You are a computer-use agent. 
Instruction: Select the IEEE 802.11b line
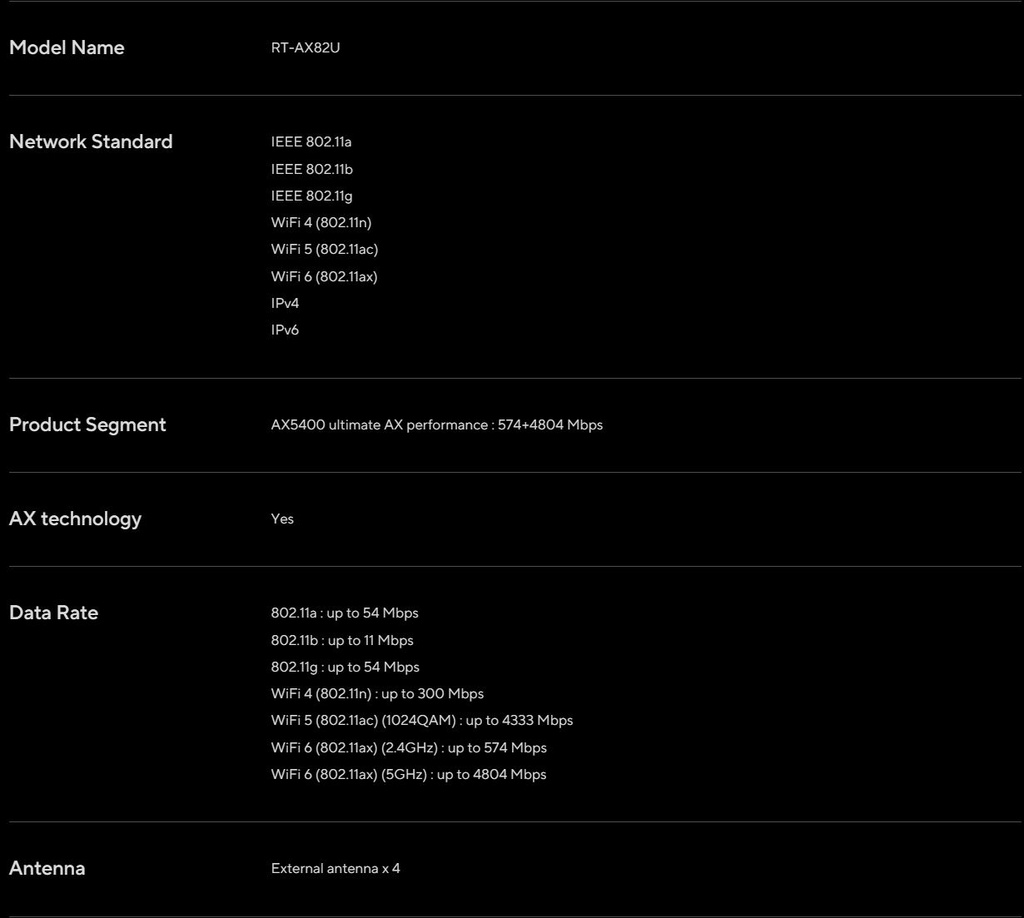click(x=312, y=169)
